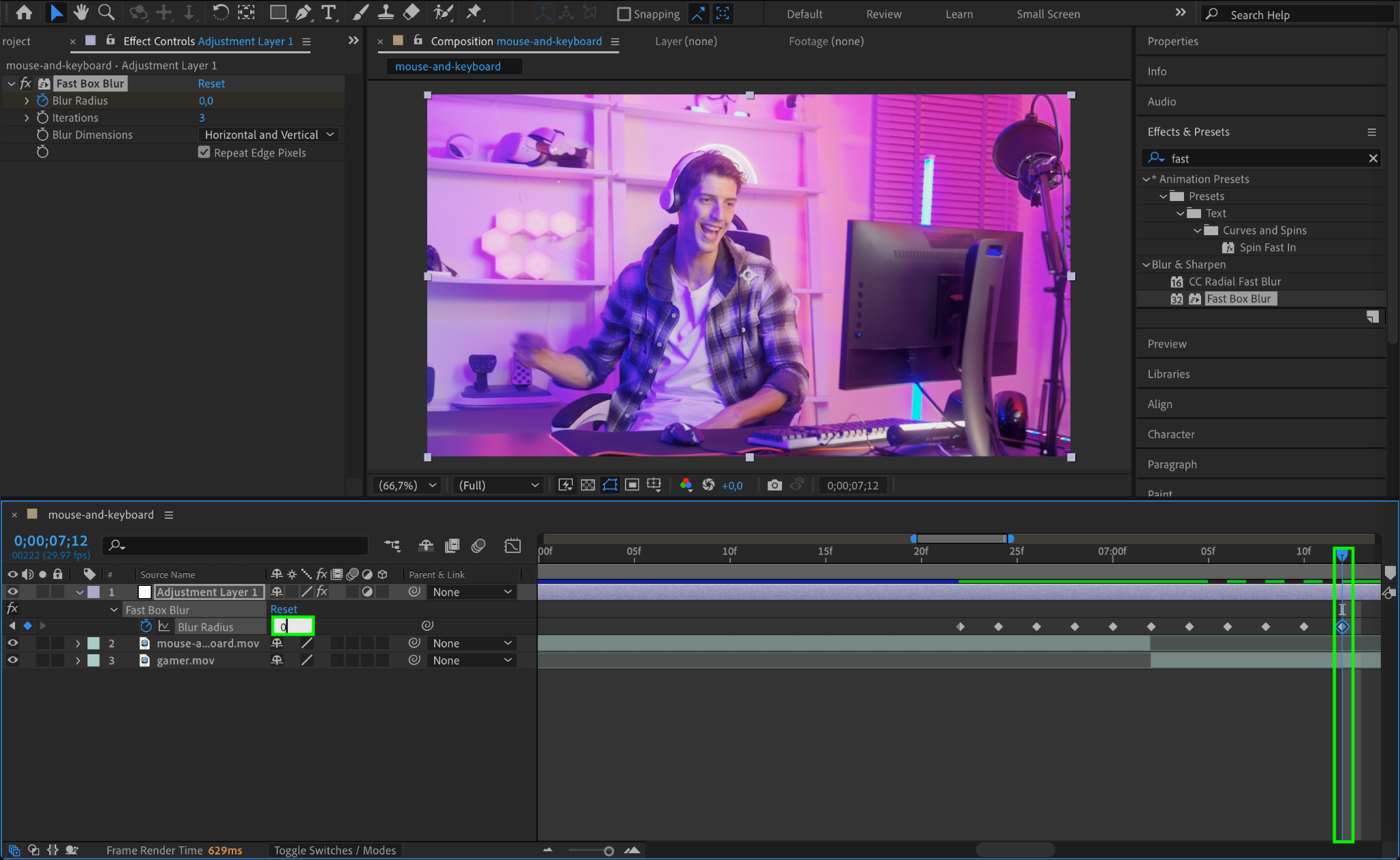Viewport: 1400px width, 860px height.
Task: Reset Fast Box Blur in Effect Controls
Action: click(211, 83)
